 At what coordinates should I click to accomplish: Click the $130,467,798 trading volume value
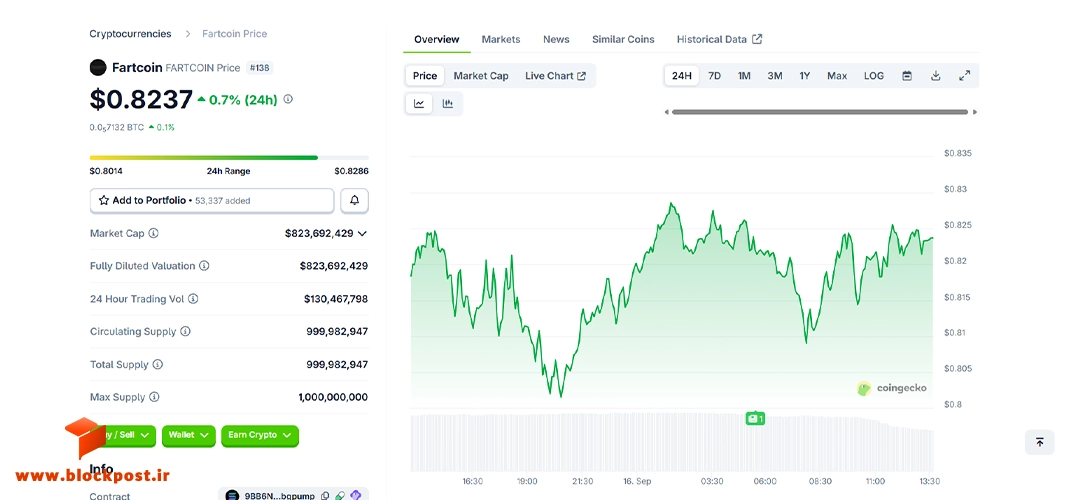tap(336, 299)
